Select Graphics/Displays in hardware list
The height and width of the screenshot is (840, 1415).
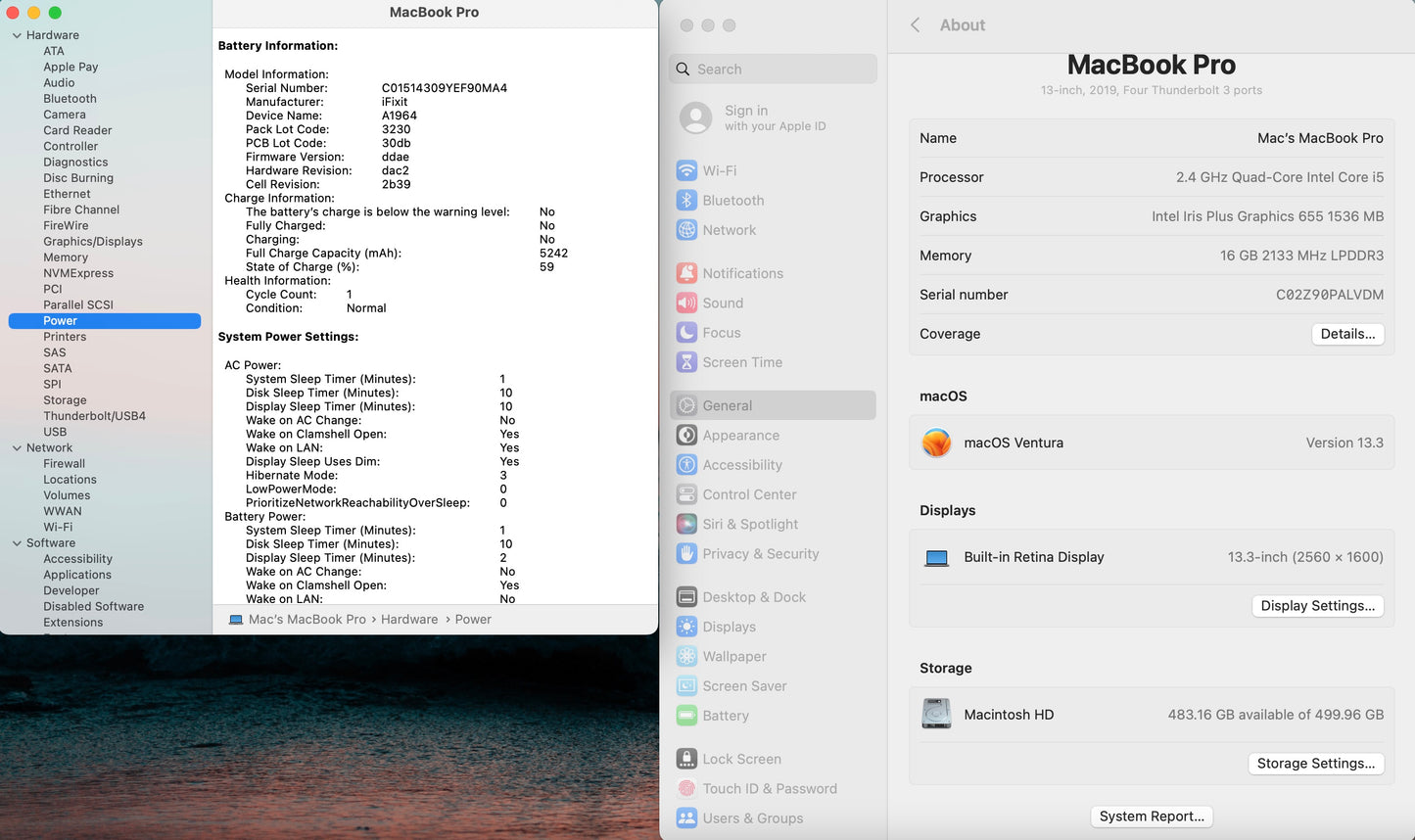coord(93,242)
